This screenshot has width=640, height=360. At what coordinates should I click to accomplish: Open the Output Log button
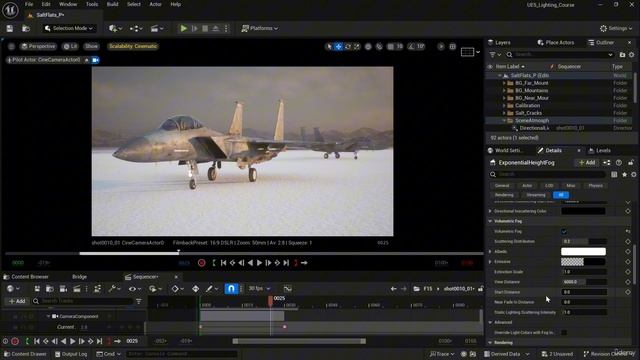[71, 354]
